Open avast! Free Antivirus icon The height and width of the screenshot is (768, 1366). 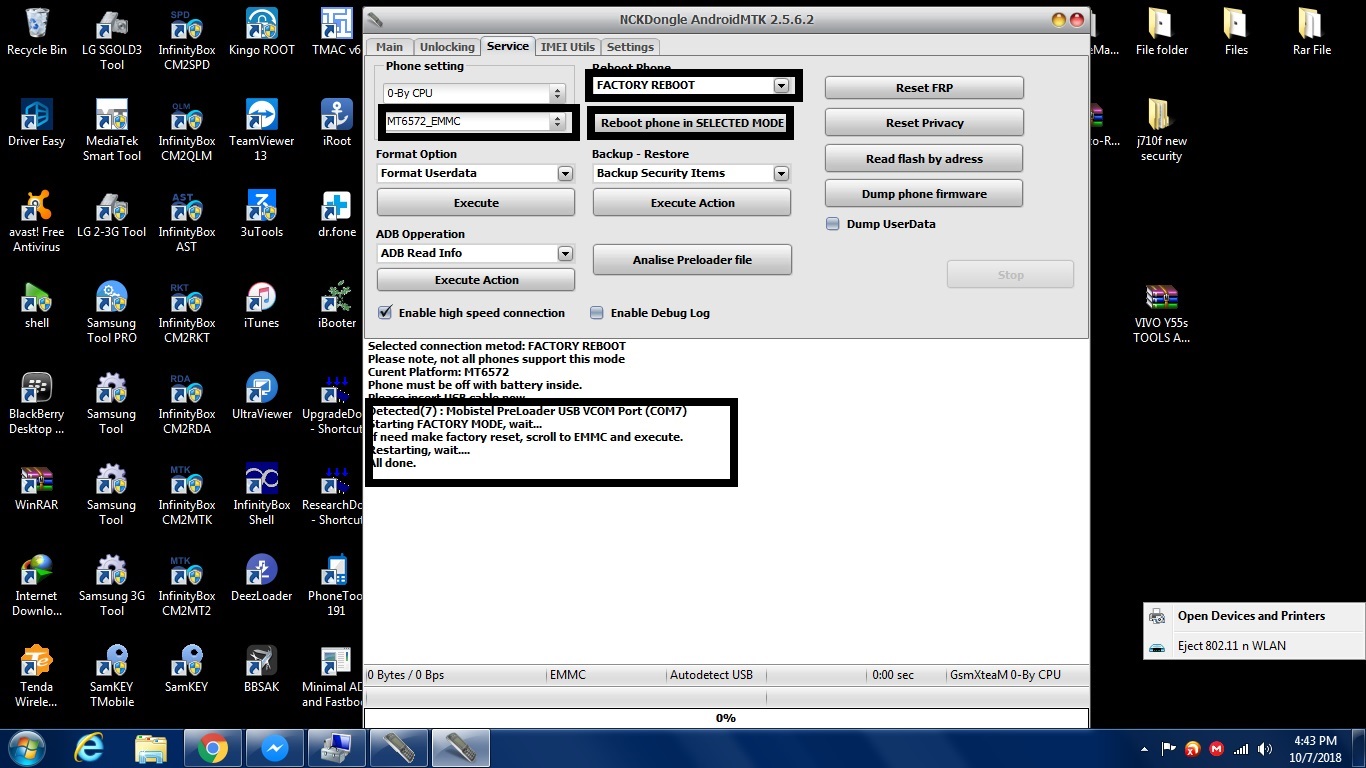click(x=37, y=222)
